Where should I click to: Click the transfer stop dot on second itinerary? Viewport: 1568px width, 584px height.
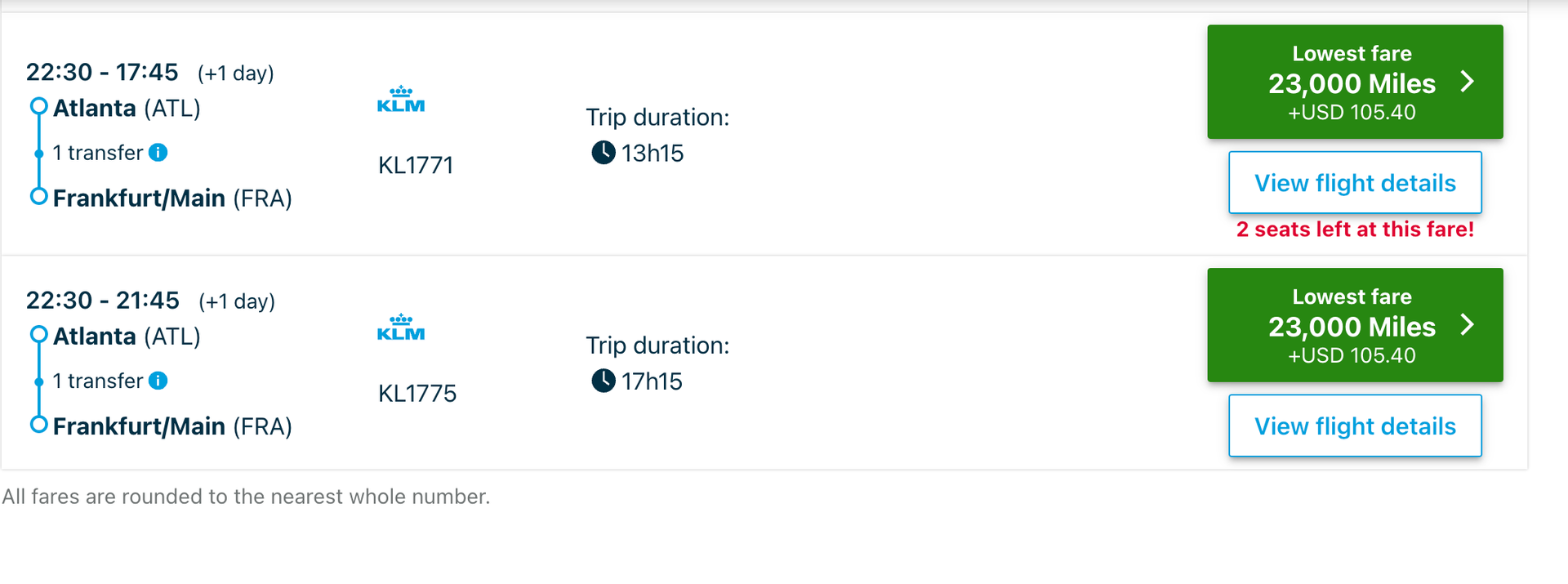point(38,381)
